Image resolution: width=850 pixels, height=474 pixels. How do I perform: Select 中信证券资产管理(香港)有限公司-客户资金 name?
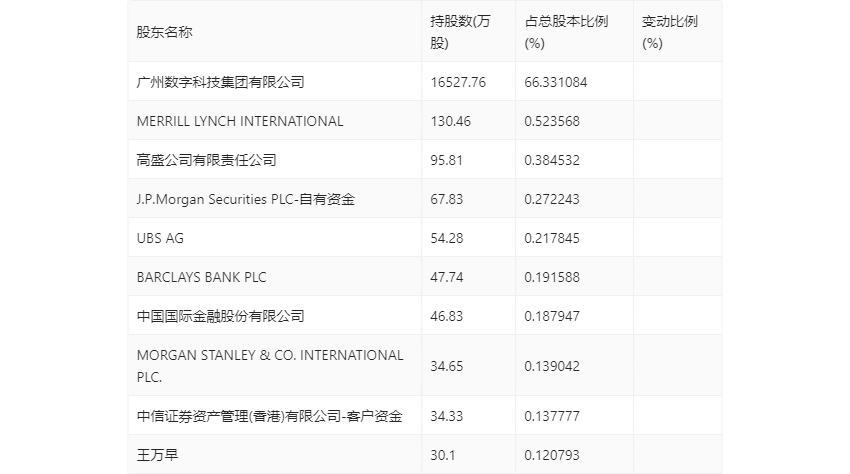point(269,416)
